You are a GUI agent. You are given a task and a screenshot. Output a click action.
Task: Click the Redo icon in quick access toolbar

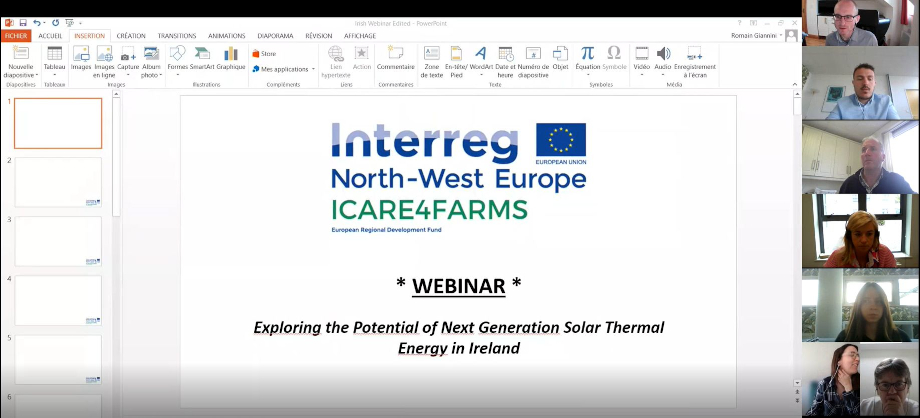(56, 23)
